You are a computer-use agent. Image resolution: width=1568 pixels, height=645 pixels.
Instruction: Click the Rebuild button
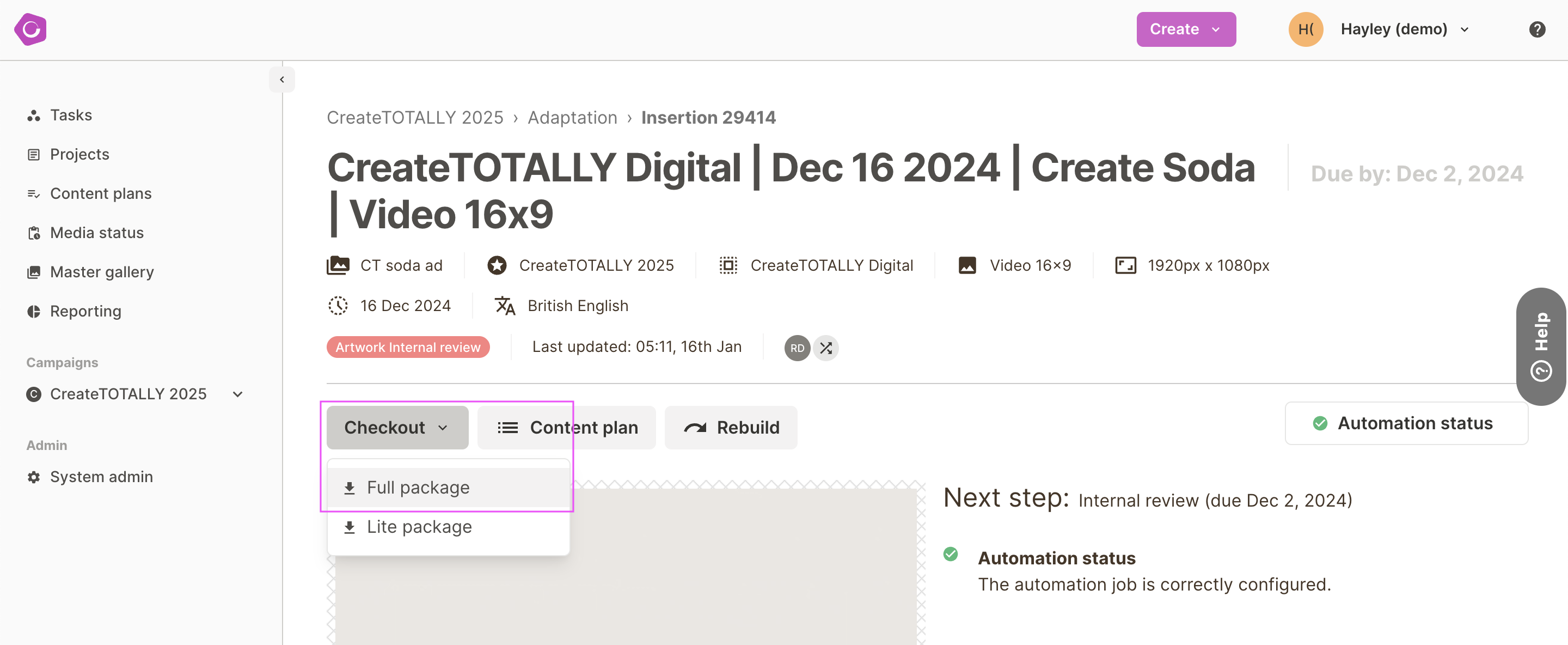point(731,428)
